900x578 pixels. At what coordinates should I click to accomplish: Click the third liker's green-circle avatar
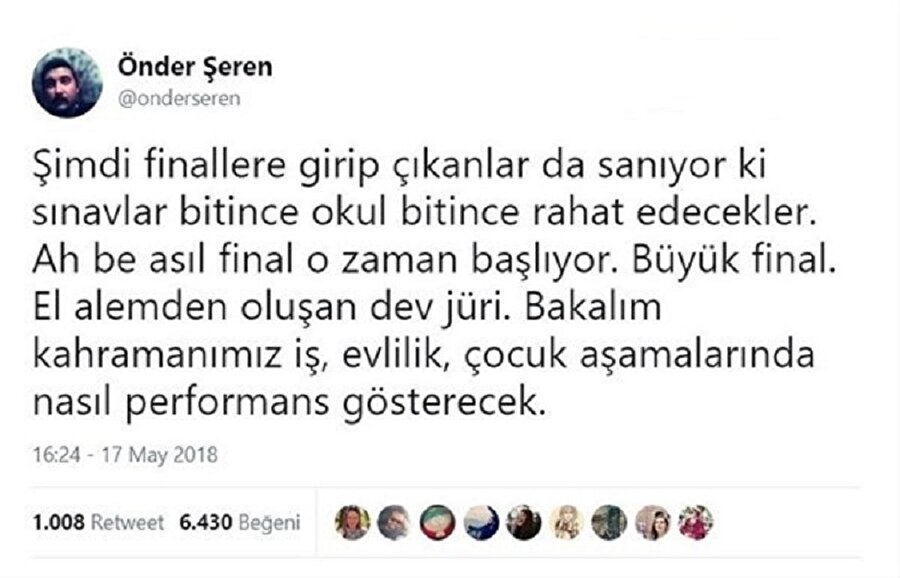434,519
